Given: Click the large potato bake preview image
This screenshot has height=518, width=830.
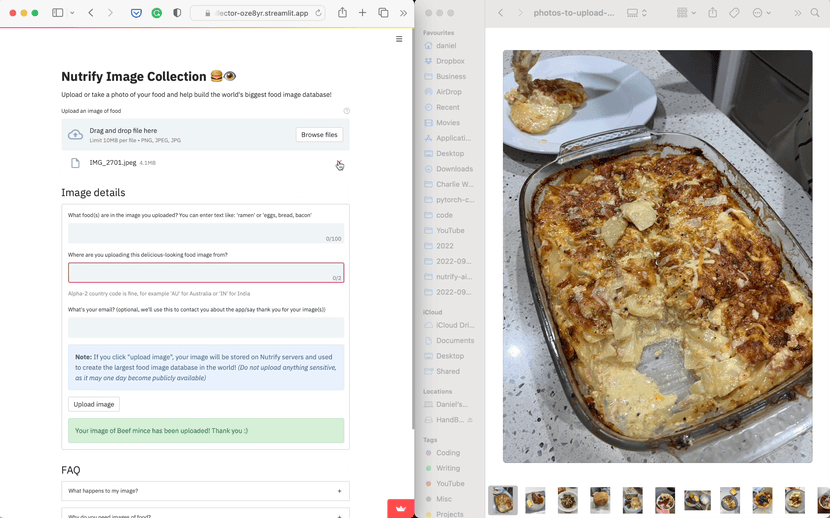Looking at the screenshot, I should [x=657, y=256].
